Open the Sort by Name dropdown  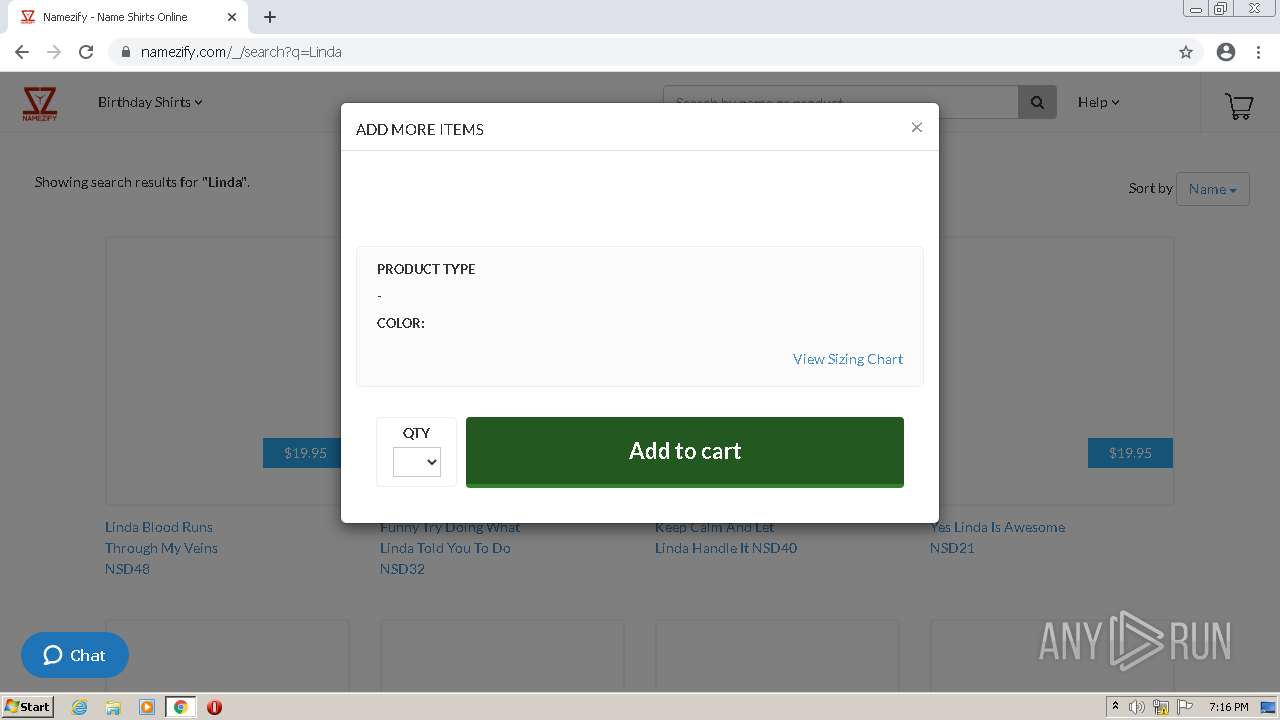coord(1213,189)
